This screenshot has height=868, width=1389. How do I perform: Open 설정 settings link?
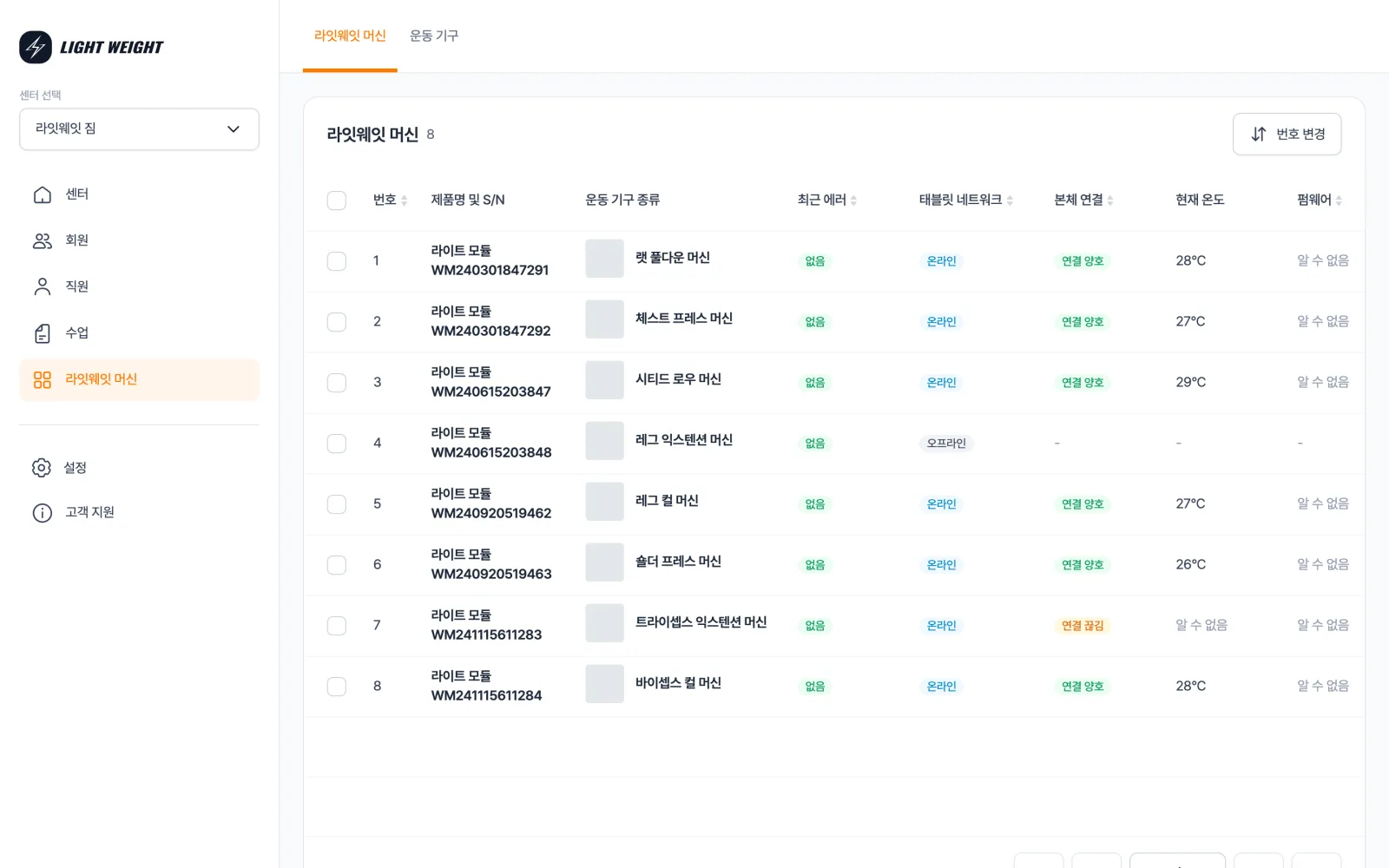point(139,468)
